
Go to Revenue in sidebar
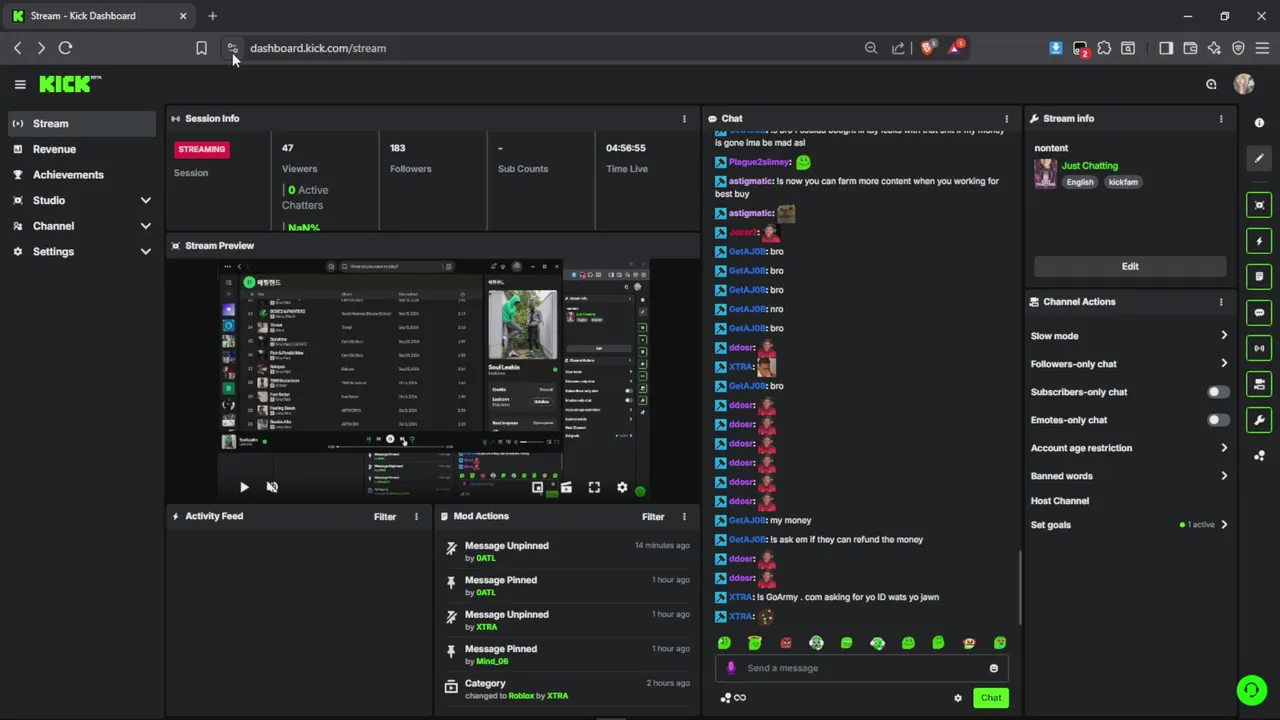[x=82, y=149]
